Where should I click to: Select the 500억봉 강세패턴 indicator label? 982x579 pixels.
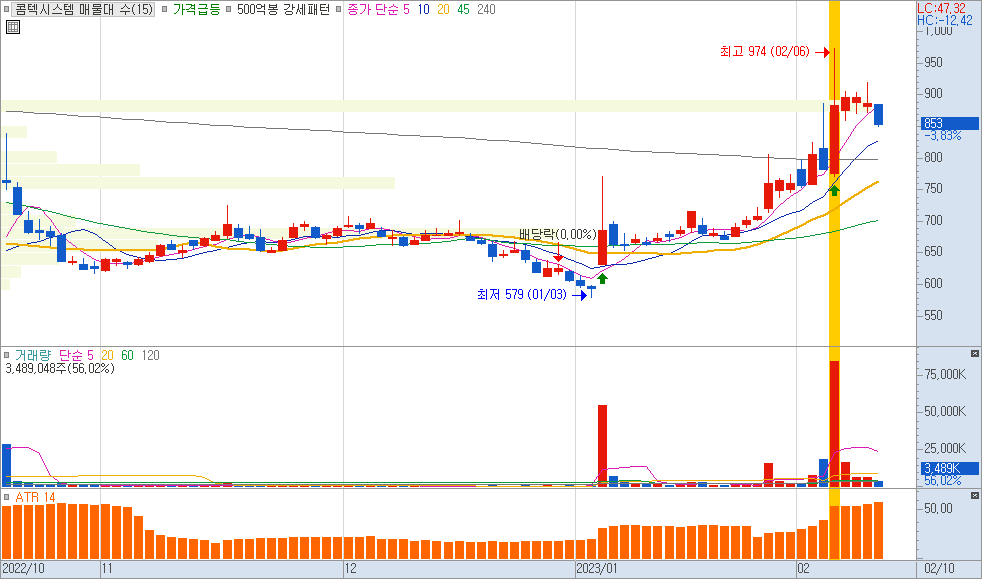coord(284,9)
